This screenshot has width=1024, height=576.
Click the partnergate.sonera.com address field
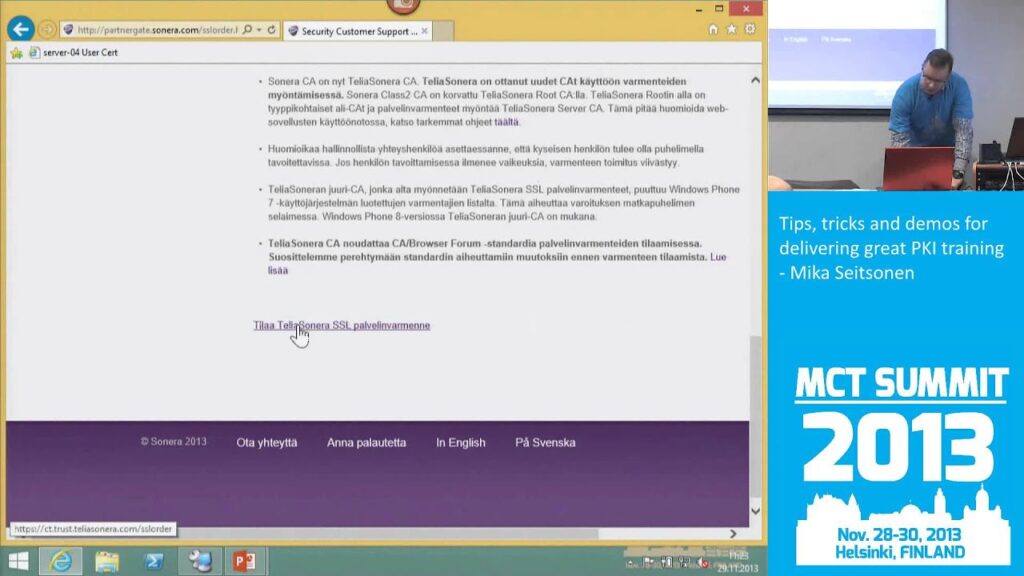[157, 30]
